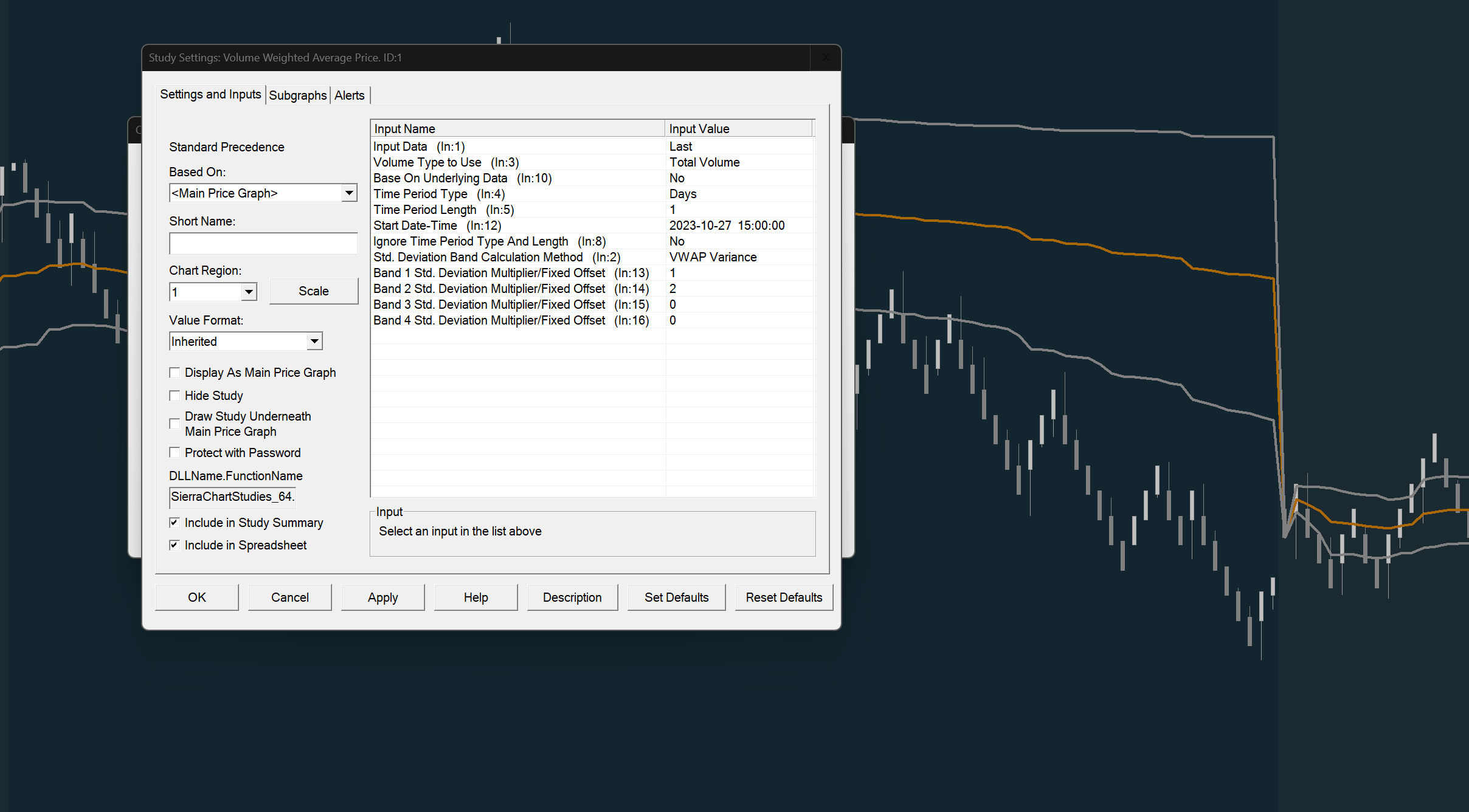Viewport: 1469px width, 812px height.
Task: Enable the Hide Study checkbox
Action: click(x=175, y=396)
